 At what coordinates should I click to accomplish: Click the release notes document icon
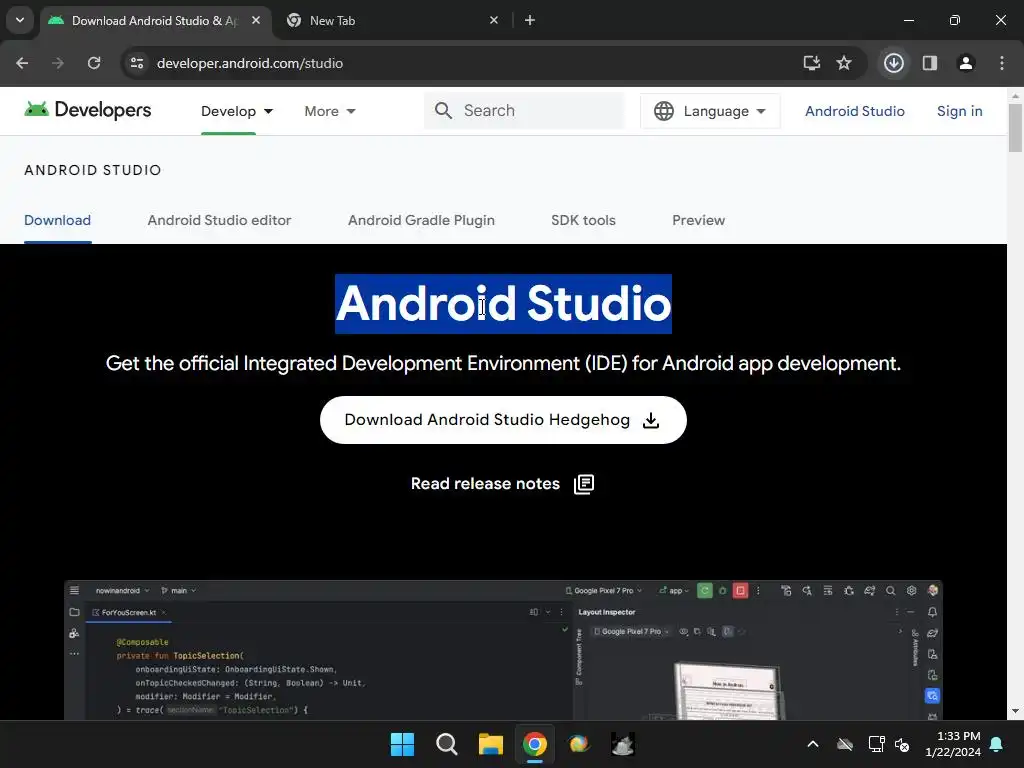[584, 484]
